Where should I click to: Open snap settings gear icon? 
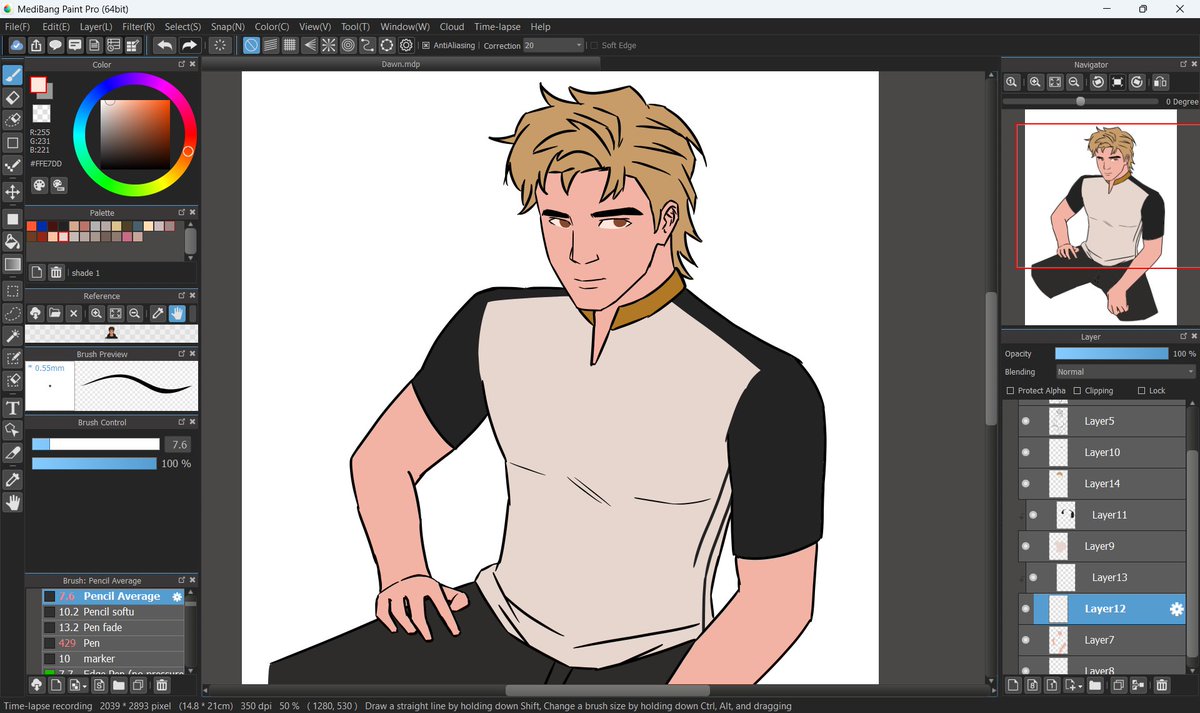(x=406, y=45)
